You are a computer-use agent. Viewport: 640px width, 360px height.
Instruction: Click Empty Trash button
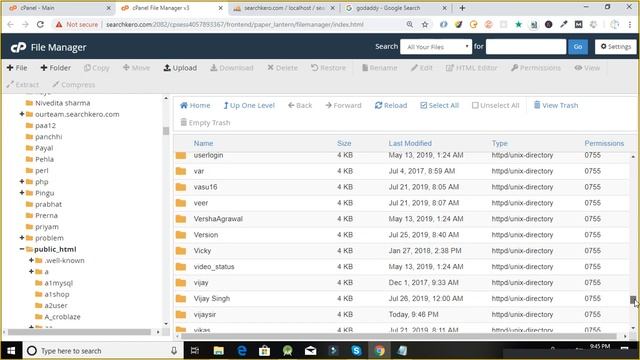tap(205, 122)
